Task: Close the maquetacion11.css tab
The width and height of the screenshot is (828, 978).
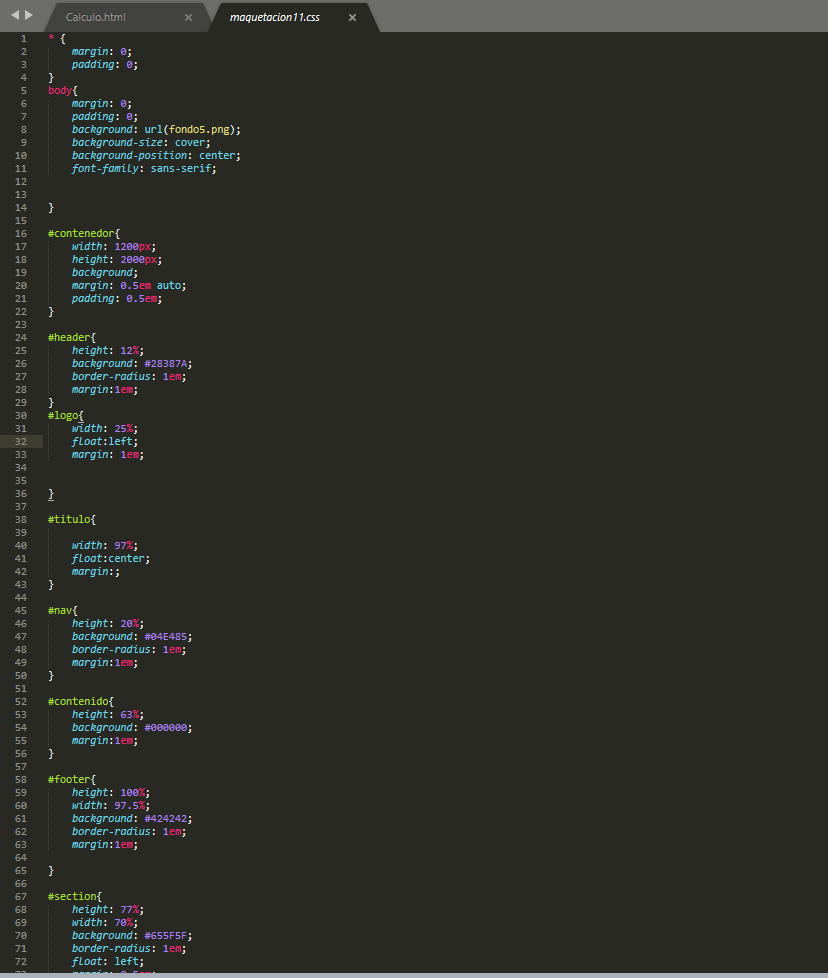Action: click(x=352, y=18)
